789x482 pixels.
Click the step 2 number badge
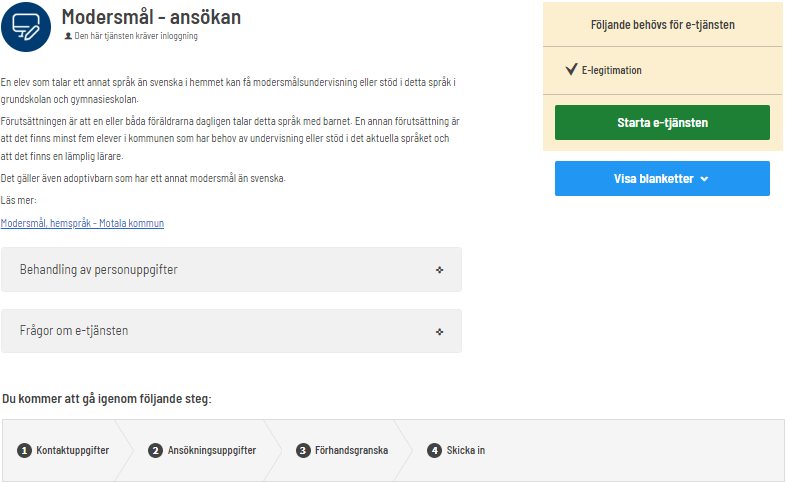(x=155, y=451)
